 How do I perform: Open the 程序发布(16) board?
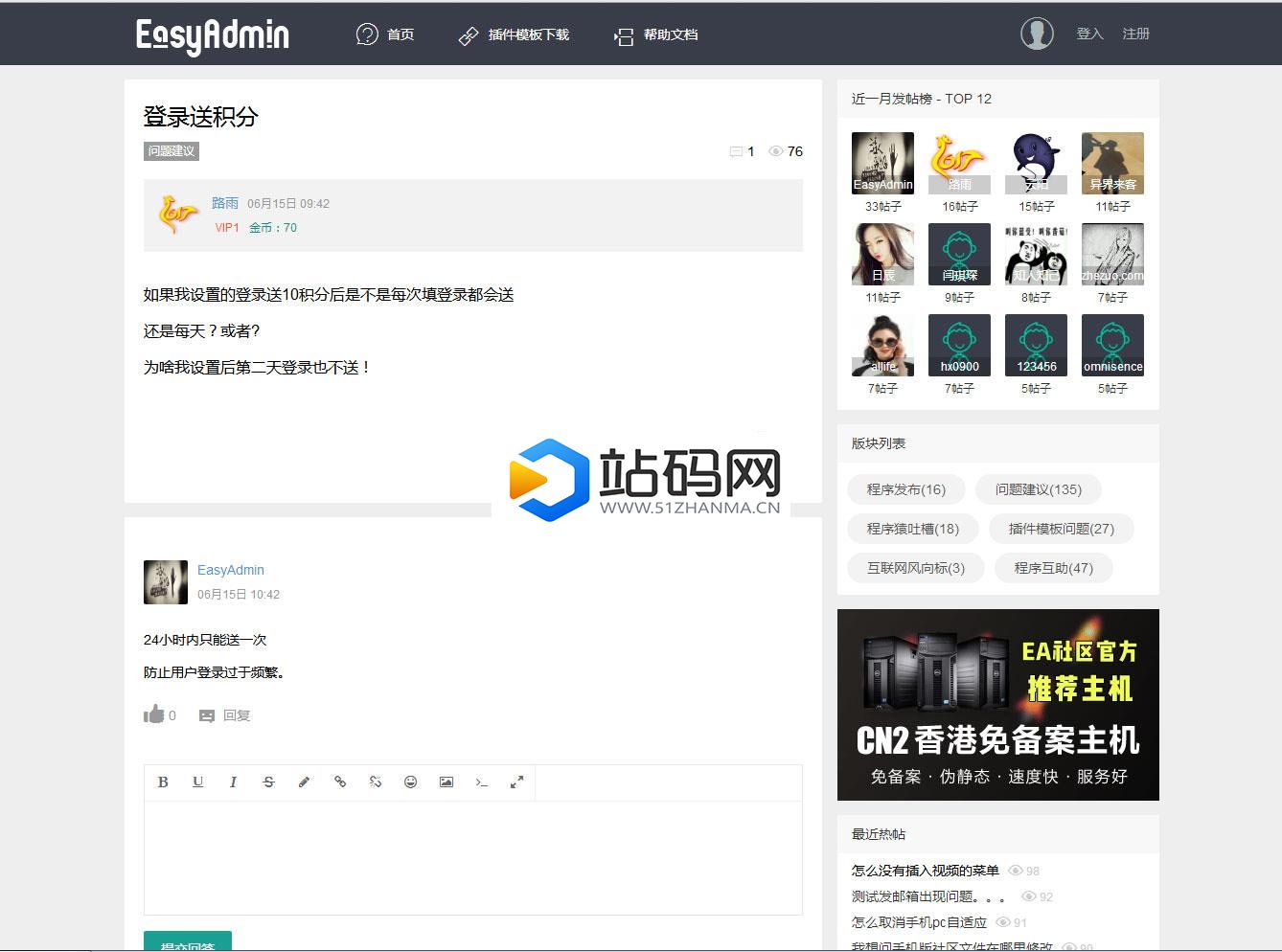tap(905, 489)
